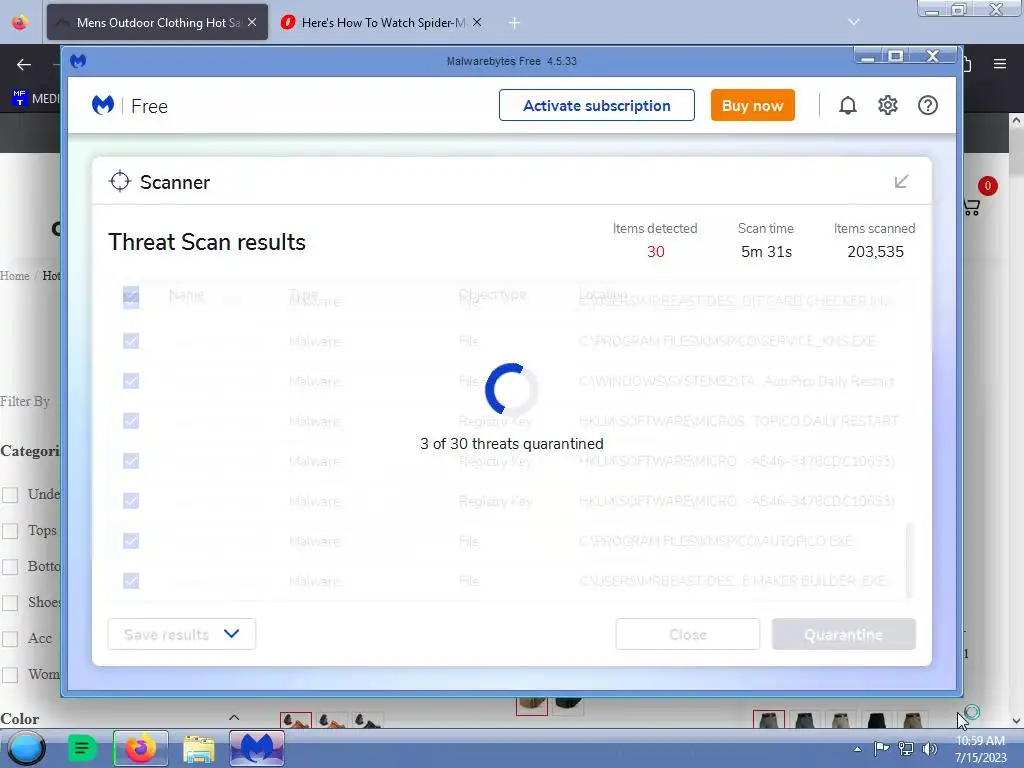Check the Acc category filter checkbox
Image resolution: width=1024 pixels, height=768 pixels.
click(x=10, y=639)
